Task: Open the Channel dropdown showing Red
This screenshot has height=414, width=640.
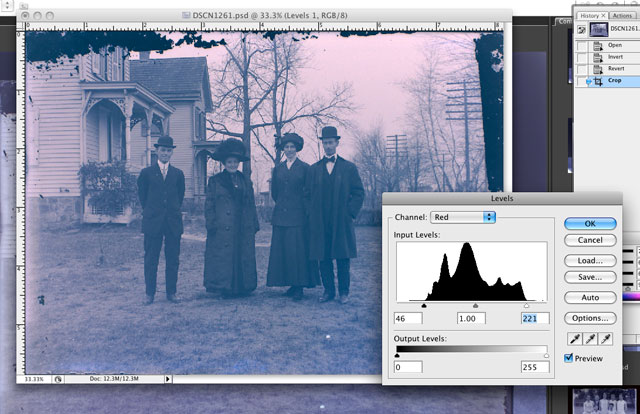Action: click(x=463, y=217)
